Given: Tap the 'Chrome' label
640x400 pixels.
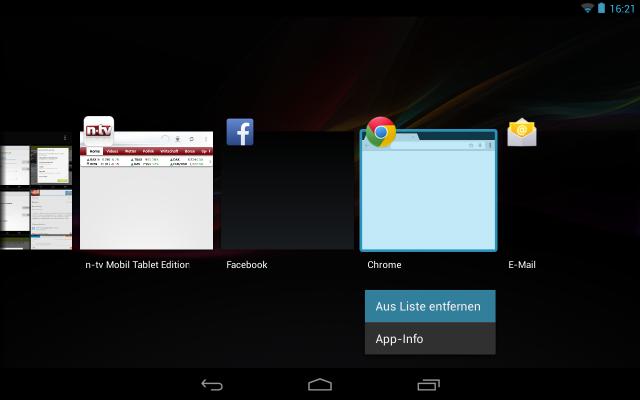Looking at the screenshot, I should pos(384,264).
